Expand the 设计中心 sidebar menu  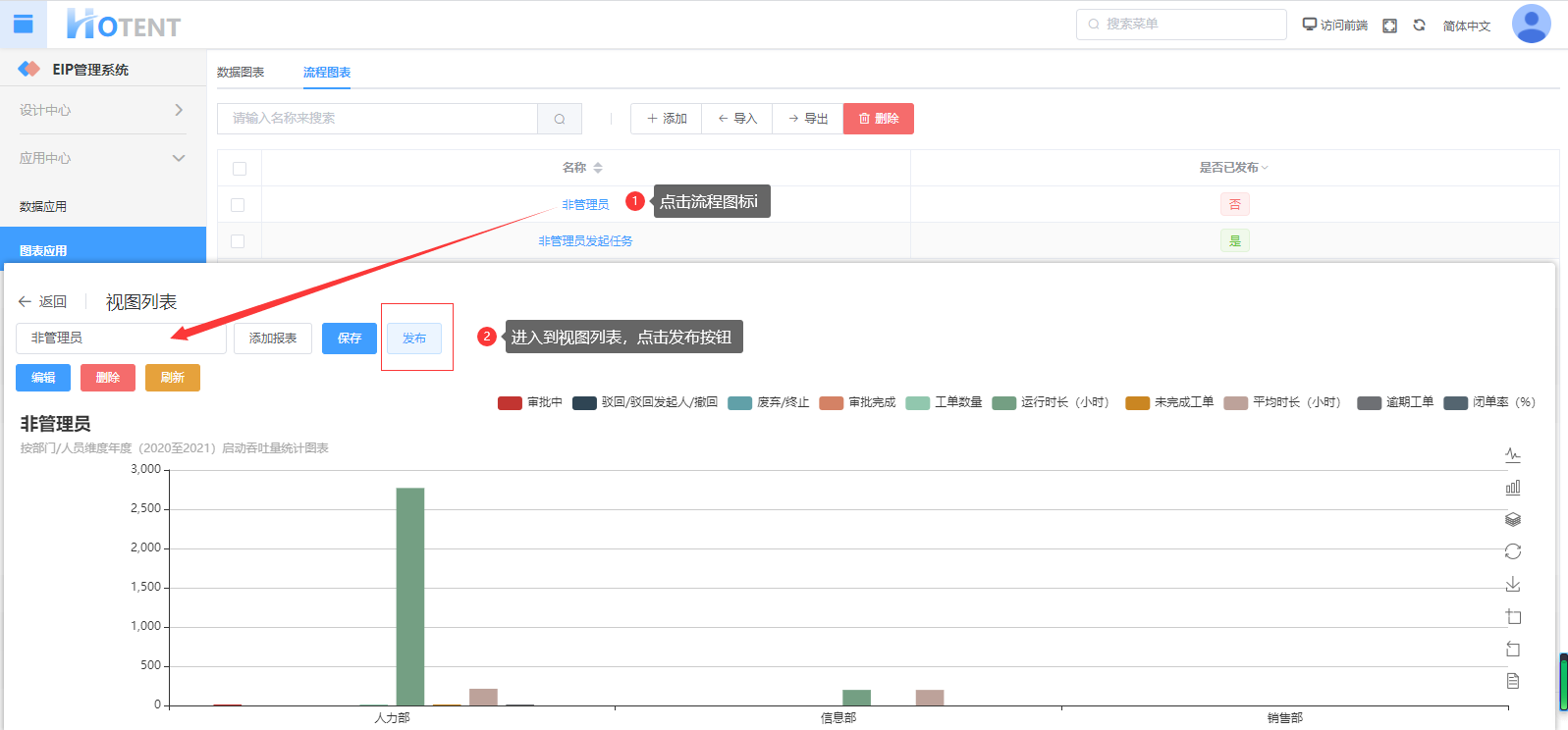178,110
